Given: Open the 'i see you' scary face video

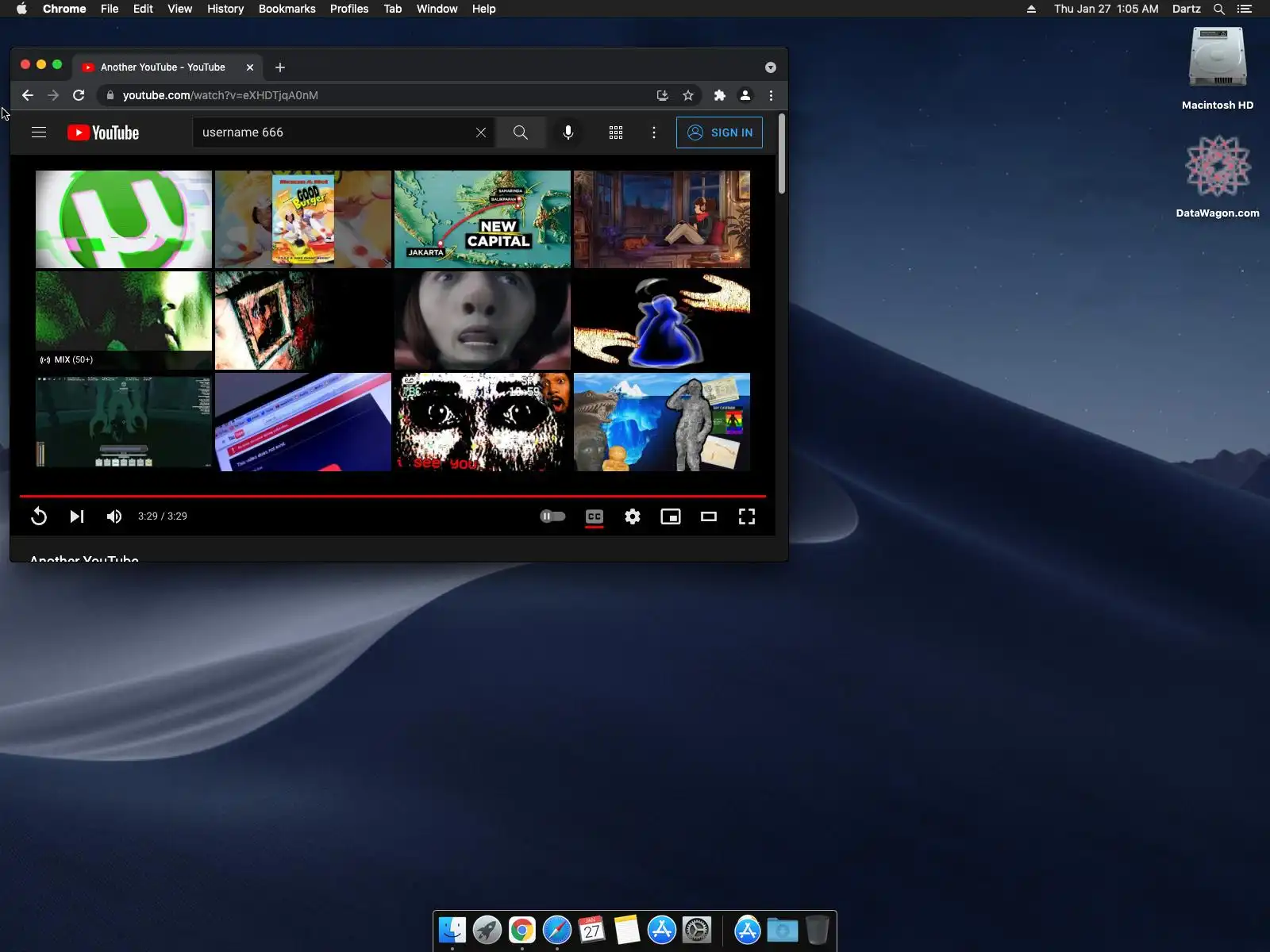Looking at the screenshot, I should pyautogui.click(x=483, y=422).
